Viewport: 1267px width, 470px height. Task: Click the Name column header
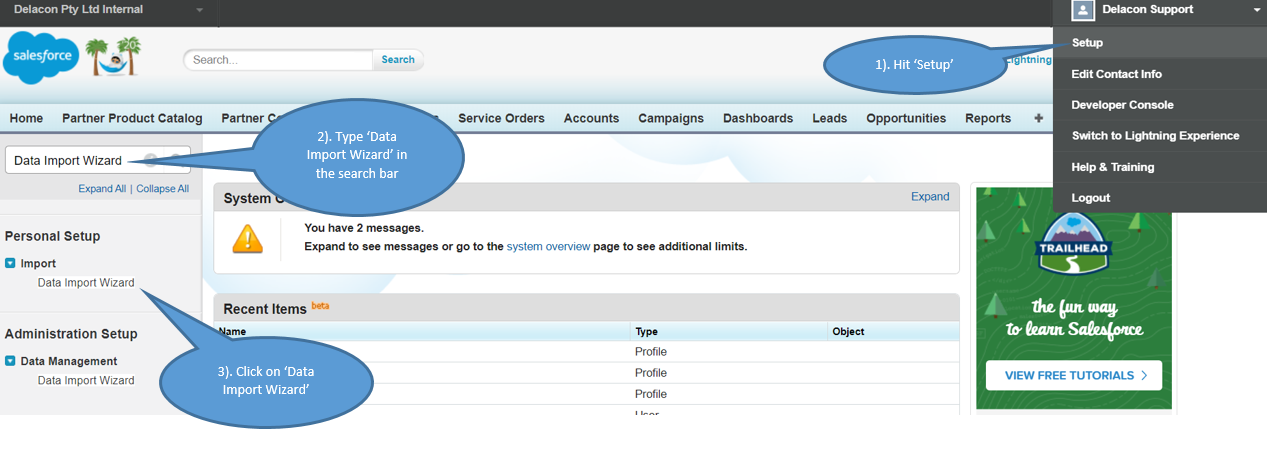[232, 332]
